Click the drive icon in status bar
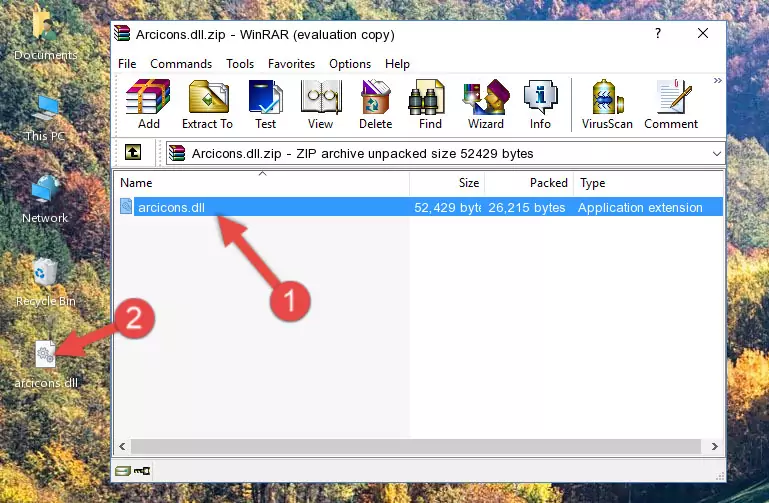Viewport: 769px width, 503px height. 123,471
